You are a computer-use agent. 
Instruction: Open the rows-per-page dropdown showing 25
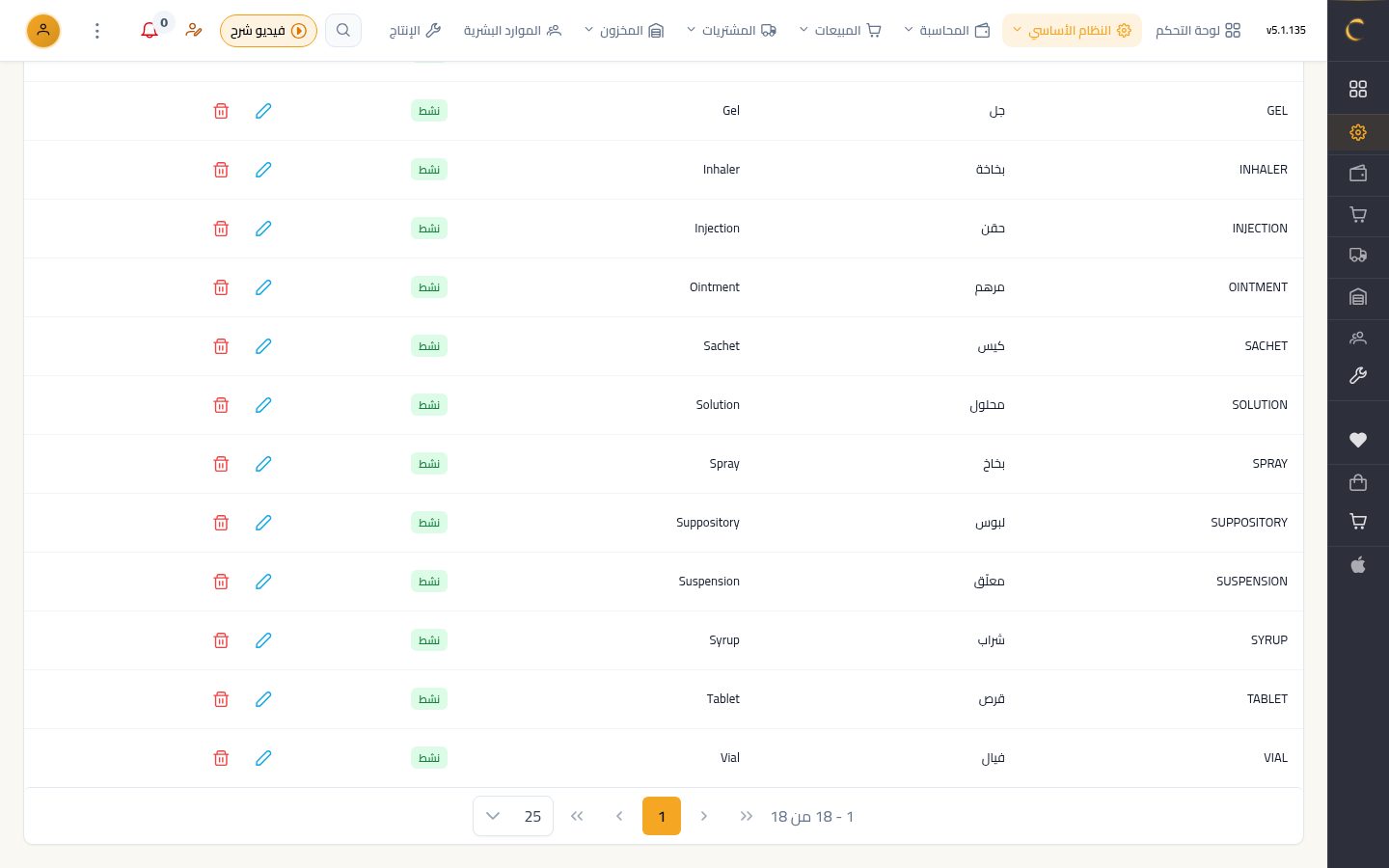click(513, 816)
